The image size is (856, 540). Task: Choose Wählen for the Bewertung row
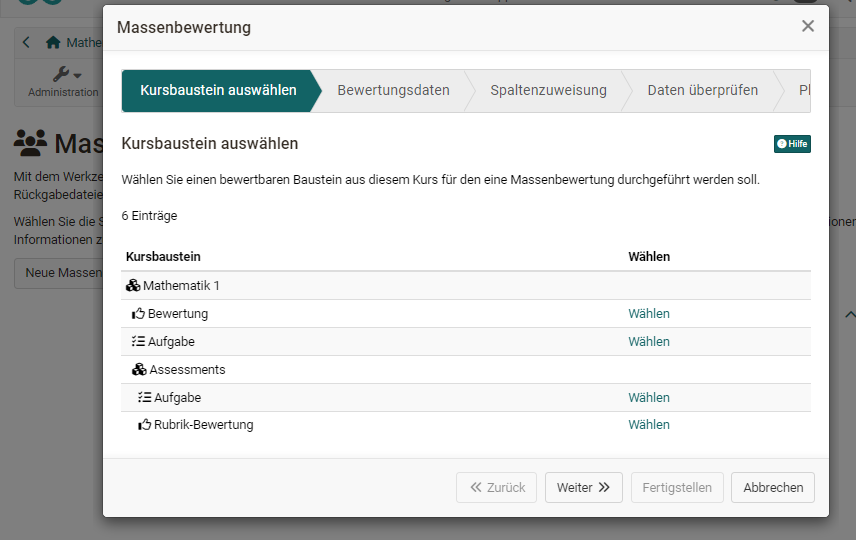[x=649, y=314]
